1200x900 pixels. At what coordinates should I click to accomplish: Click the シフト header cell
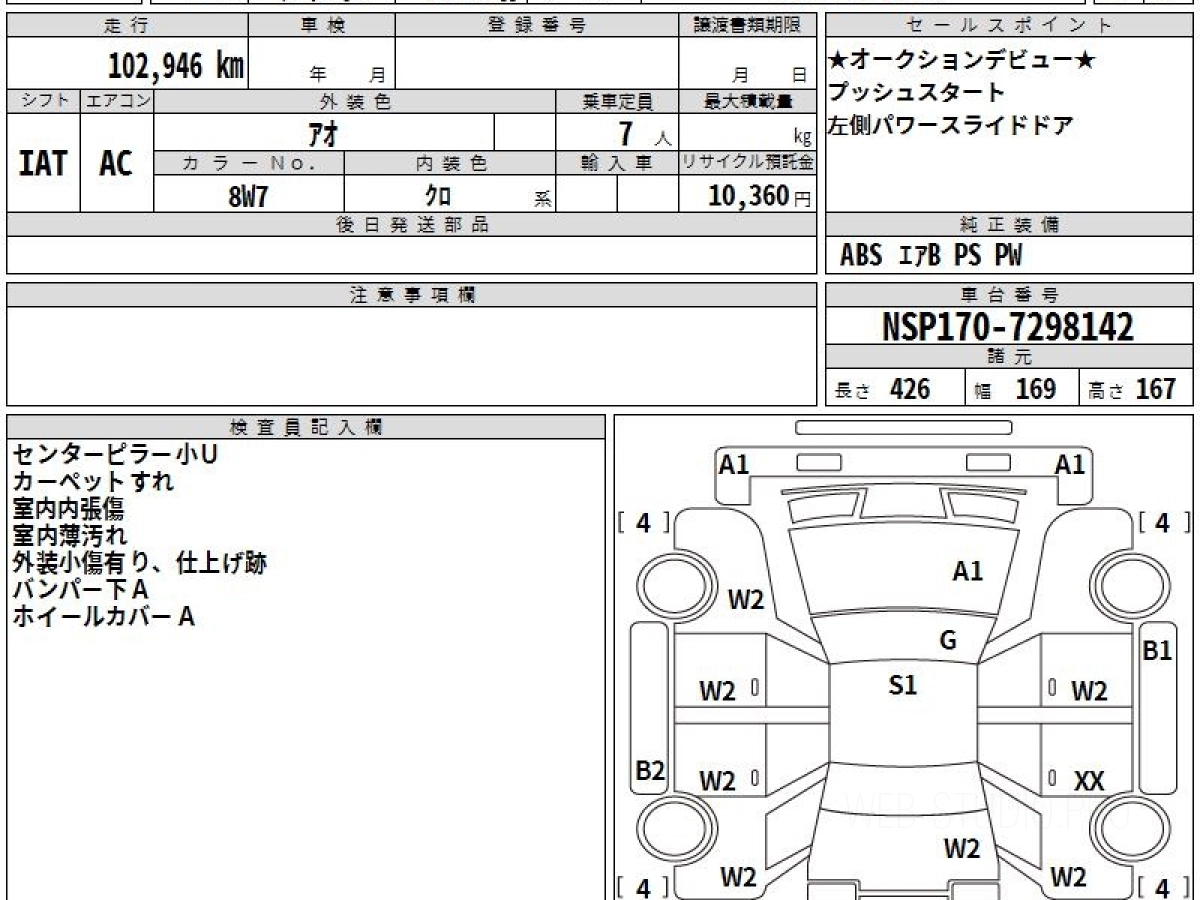44,101
